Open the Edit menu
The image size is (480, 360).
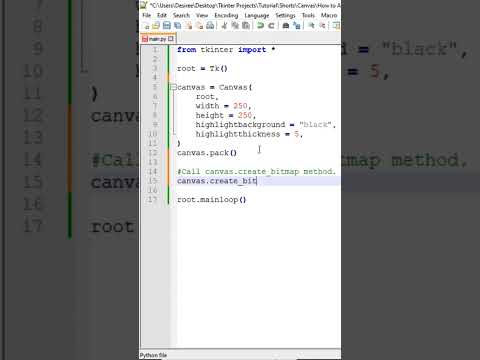(162, 15)
